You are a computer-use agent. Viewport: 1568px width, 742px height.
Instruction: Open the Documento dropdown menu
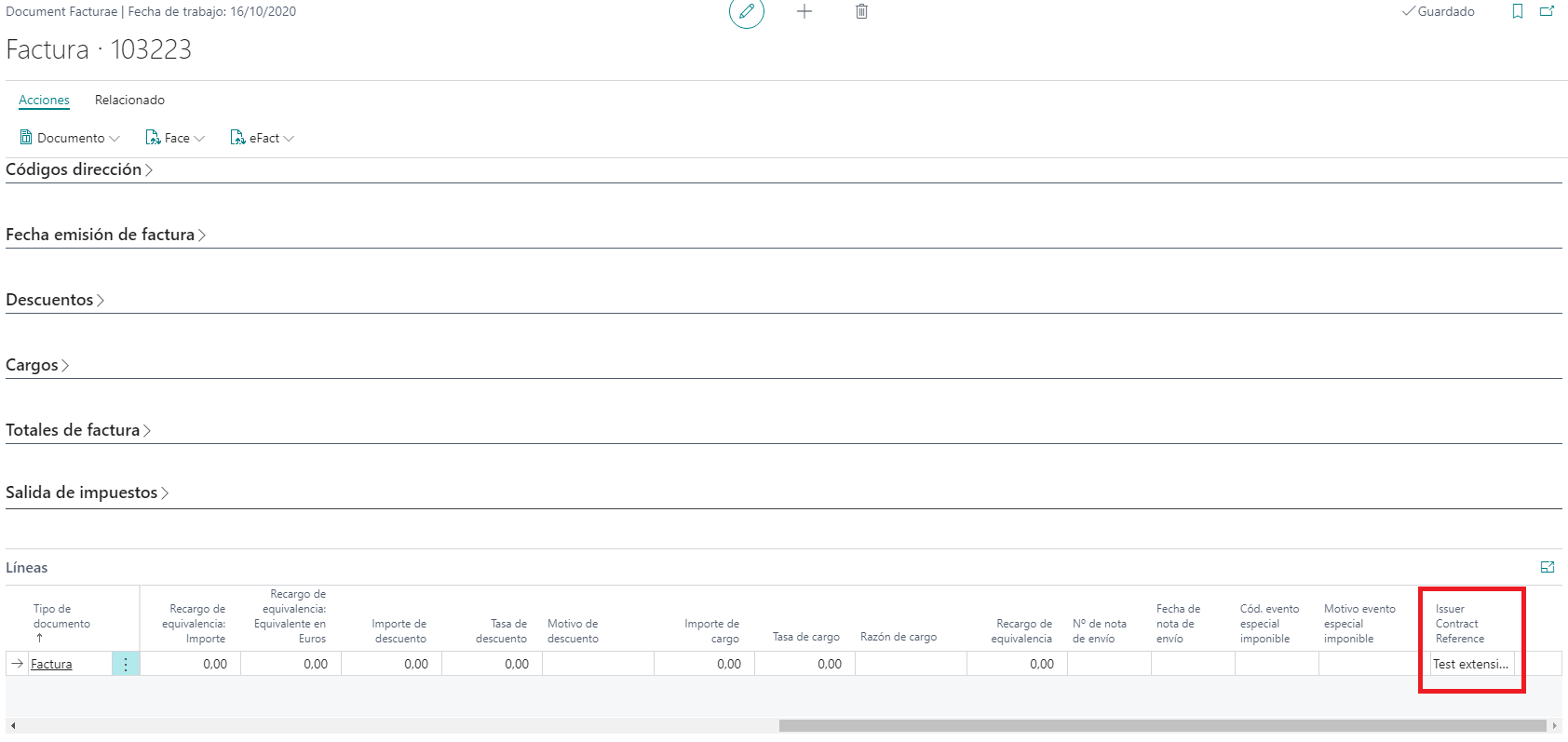pyautogui.click(x=70, y=138)
